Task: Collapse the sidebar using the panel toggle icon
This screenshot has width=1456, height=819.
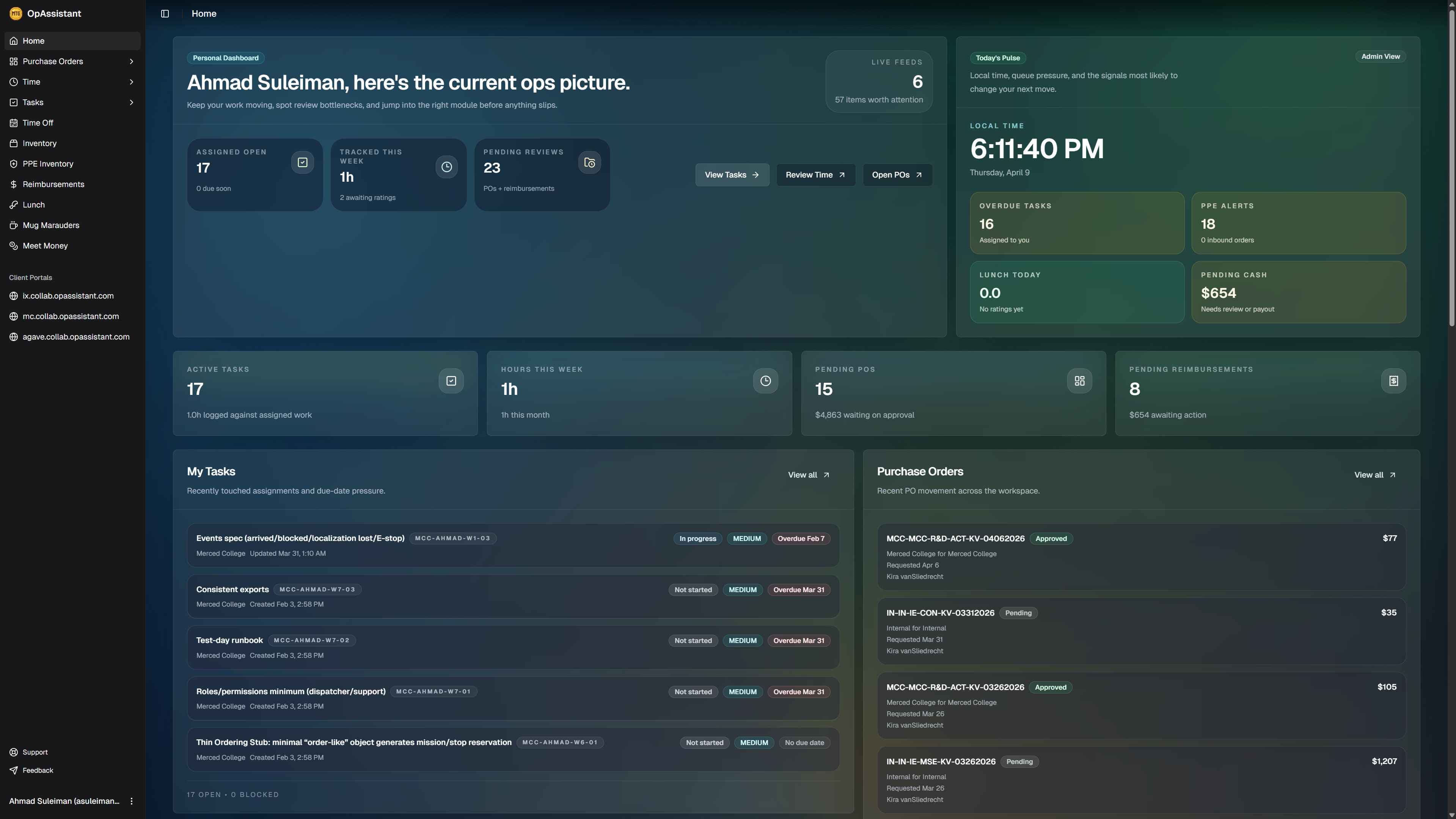Action: (165, 14)
